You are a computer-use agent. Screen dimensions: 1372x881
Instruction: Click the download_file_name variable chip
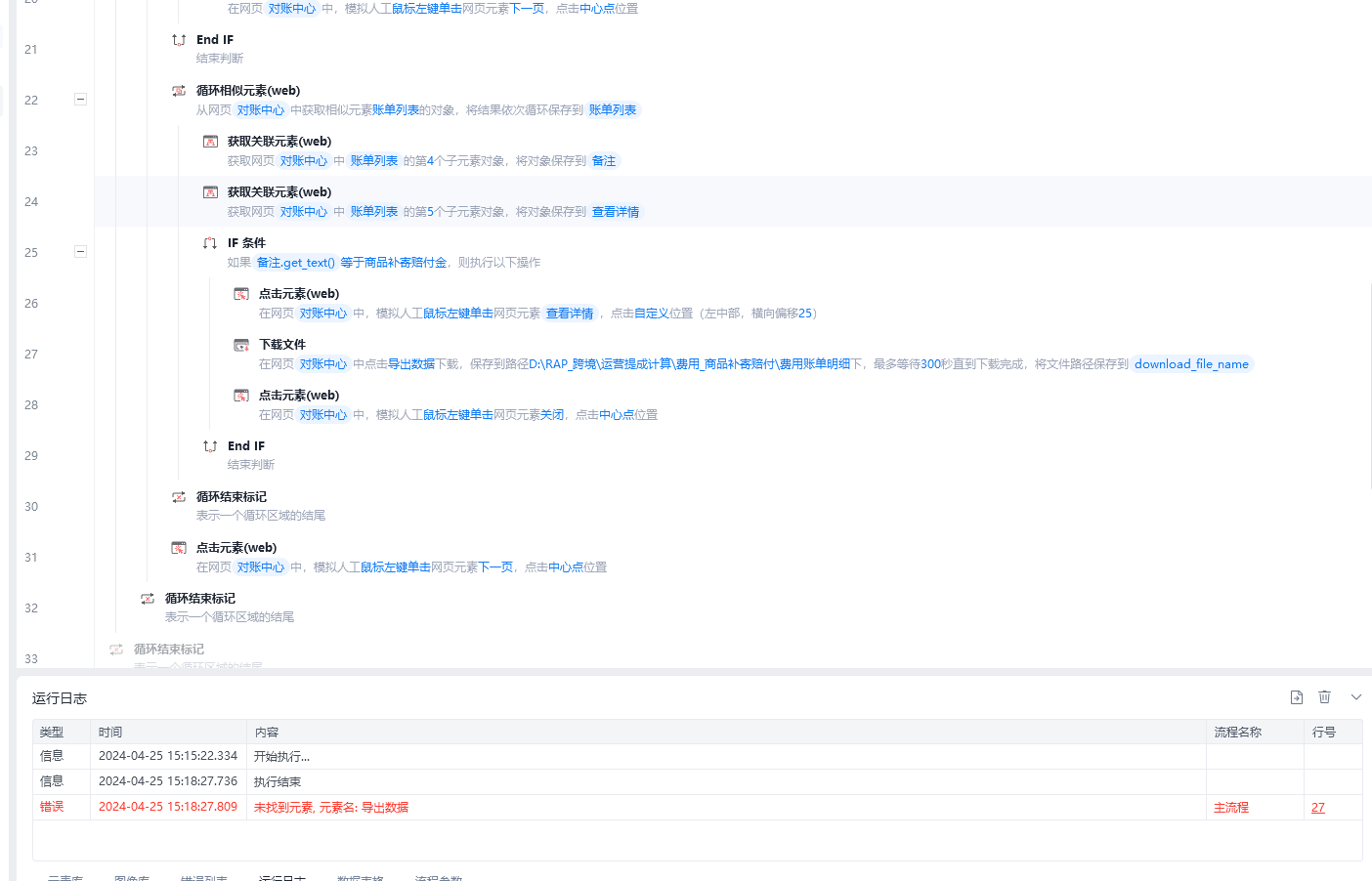[1191, 364]
